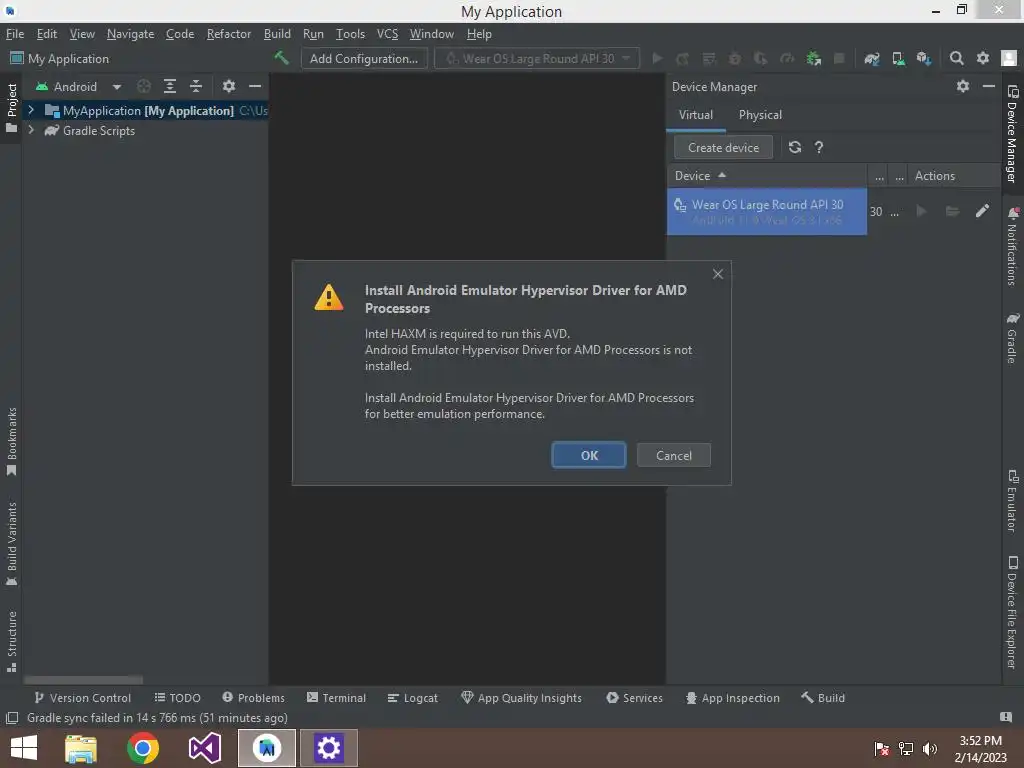
Task: Click Collapse All icon in Project panel
Action: (x=196, y=86)
